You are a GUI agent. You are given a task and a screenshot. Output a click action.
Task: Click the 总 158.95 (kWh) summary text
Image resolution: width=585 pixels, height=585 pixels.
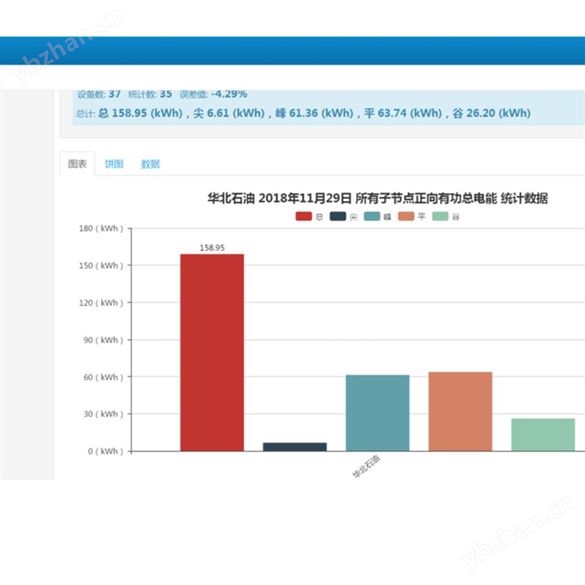(140, 113)
